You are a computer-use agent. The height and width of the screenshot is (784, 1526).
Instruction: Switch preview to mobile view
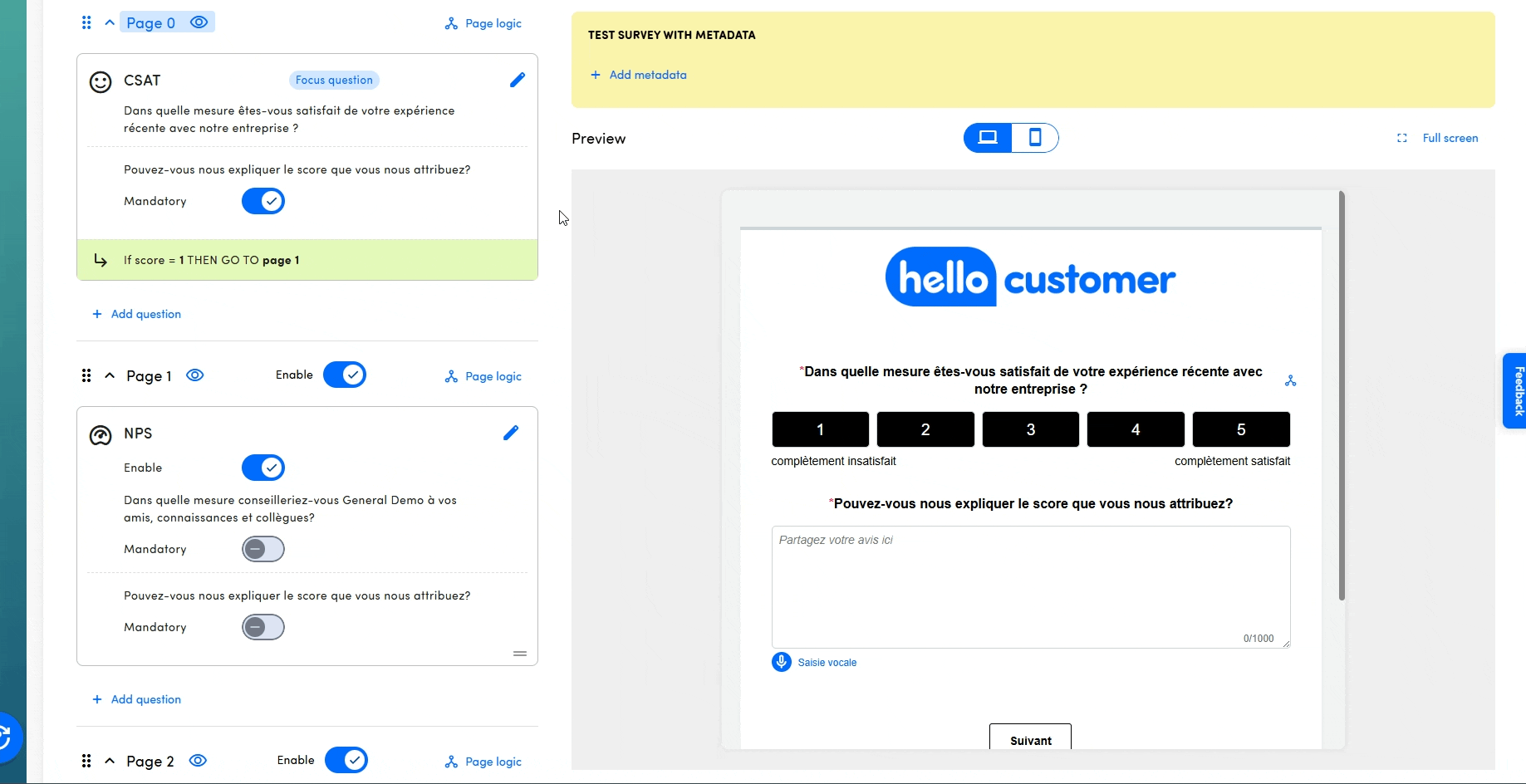tap(1035, 138)
